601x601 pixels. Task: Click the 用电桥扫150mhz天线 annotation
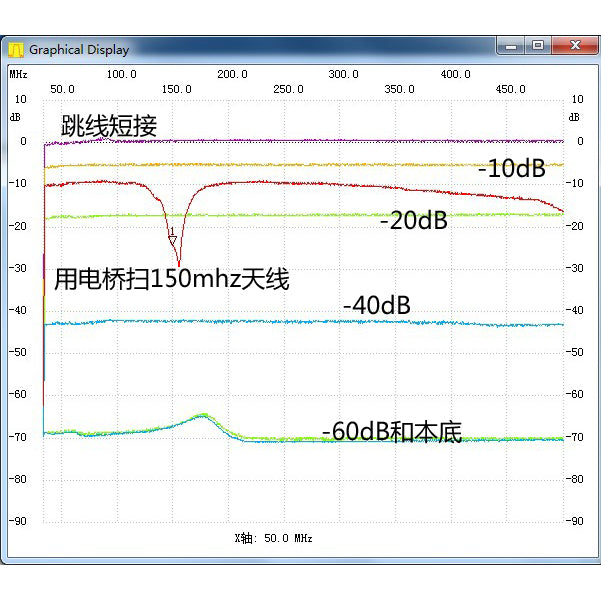pyautogui.click(x=171, y=278)
